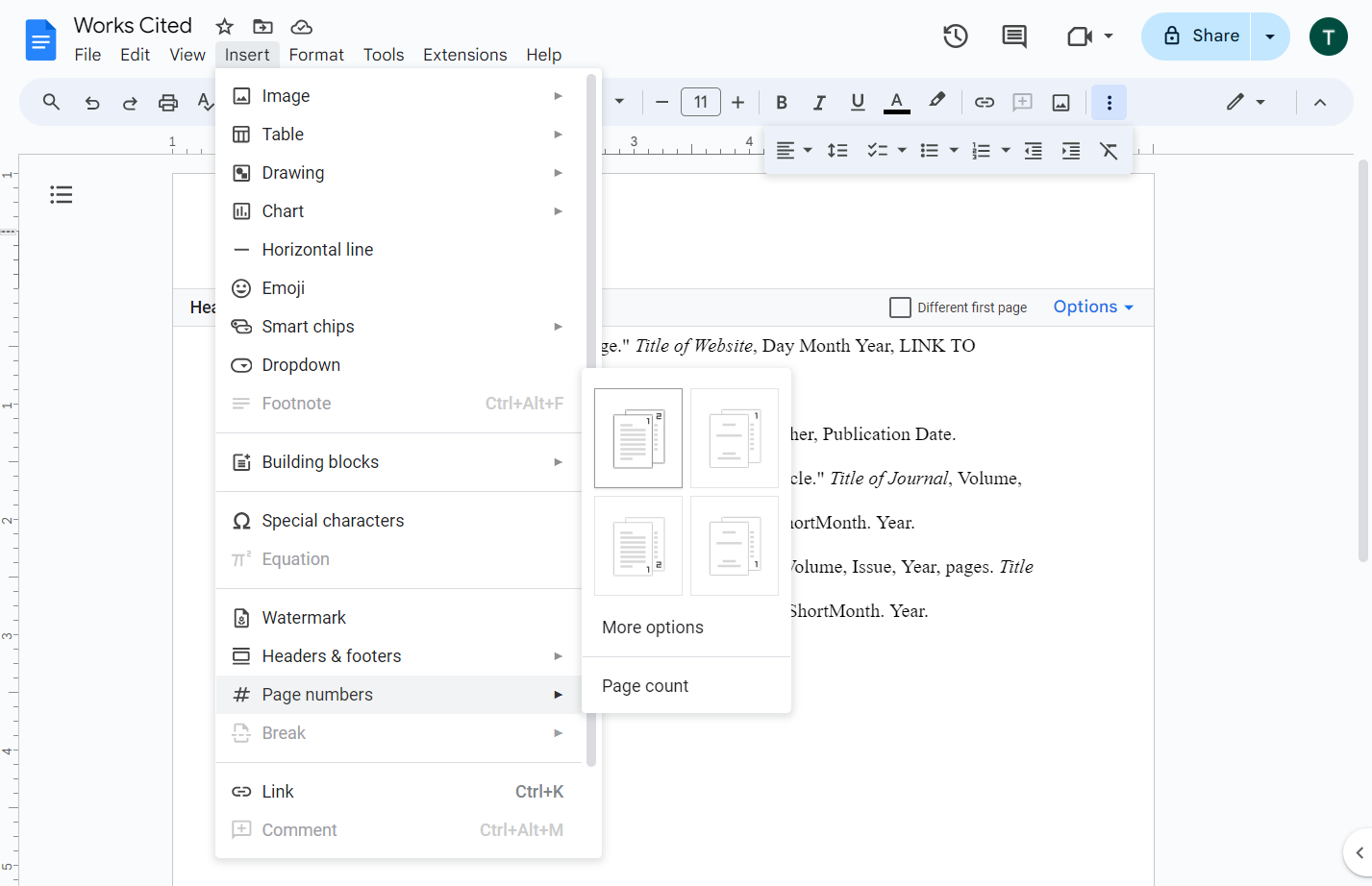Toggle underline formatting
This screenshot has height=886, width=1372.
coord(858,102)
